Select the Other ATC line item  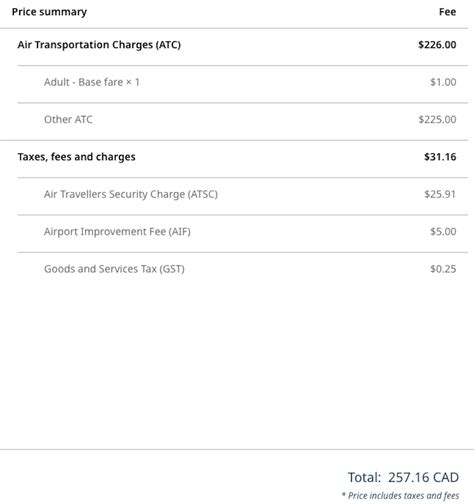tap(243, 119)
